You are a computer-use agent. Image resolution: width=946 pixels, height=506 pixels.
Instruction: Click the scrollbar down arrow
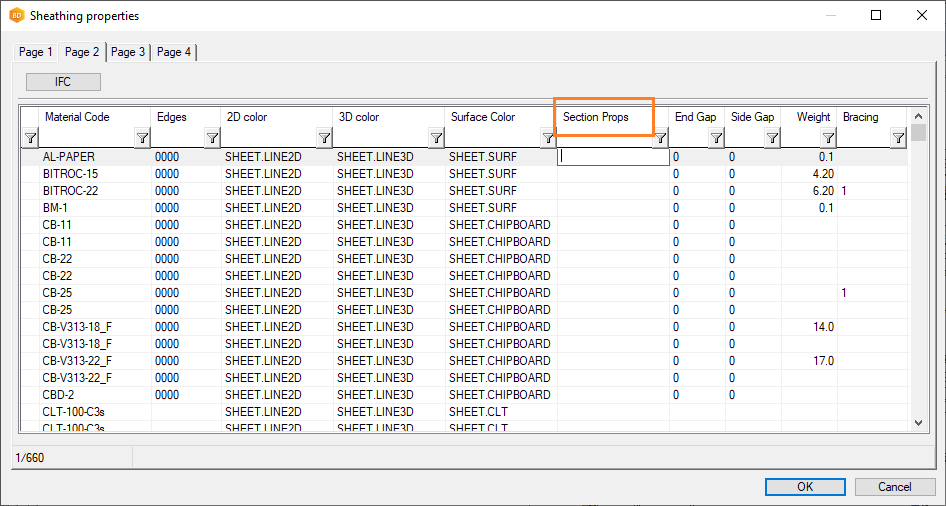[919, 423]
